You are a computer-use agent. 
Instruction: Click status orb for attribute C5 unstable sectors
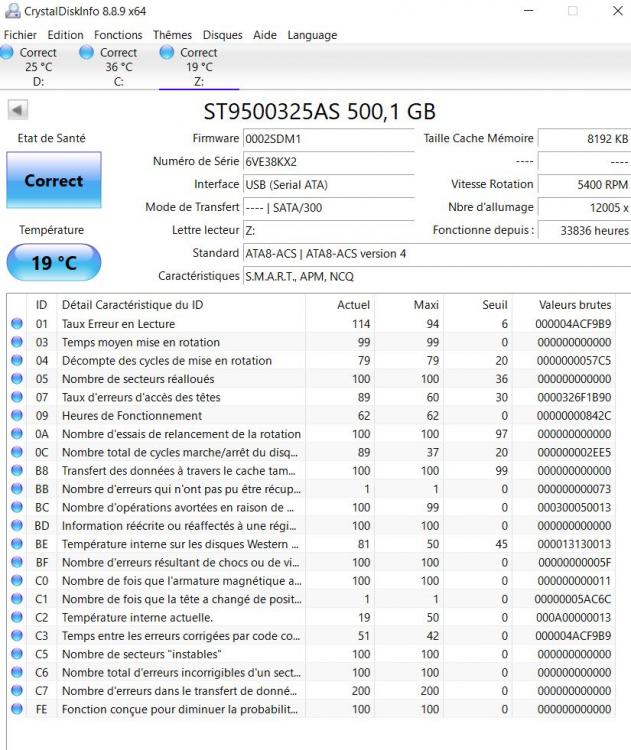point(17,654)
